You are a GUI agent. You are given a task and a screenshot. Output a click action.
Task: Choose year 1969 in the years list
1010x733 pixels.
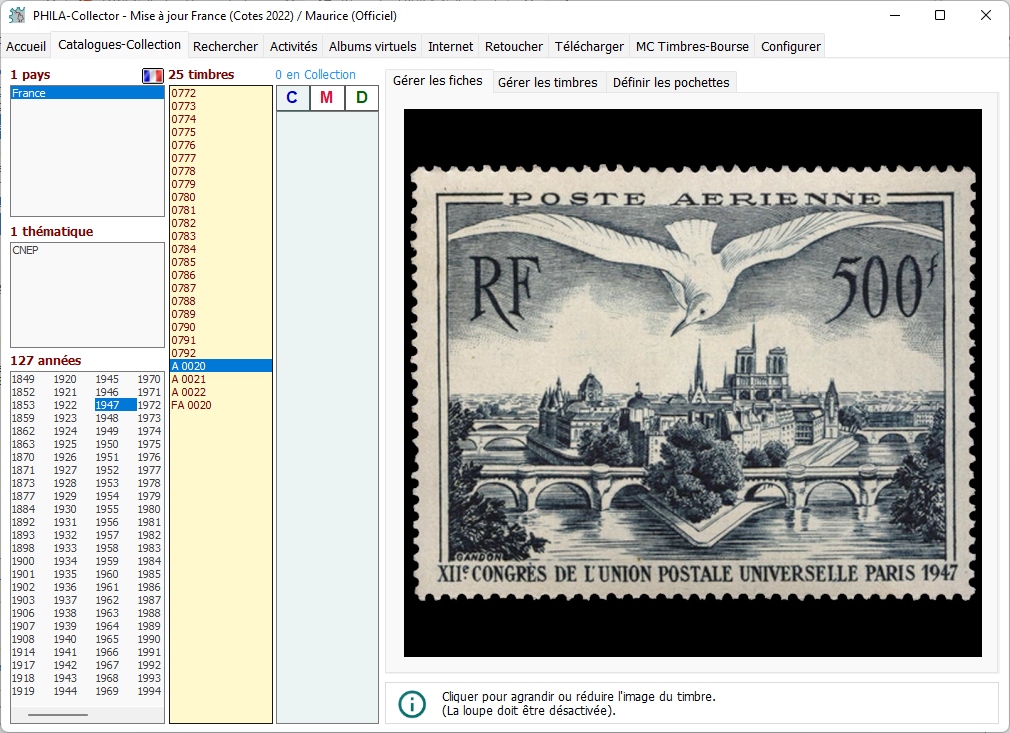point(107,691)
